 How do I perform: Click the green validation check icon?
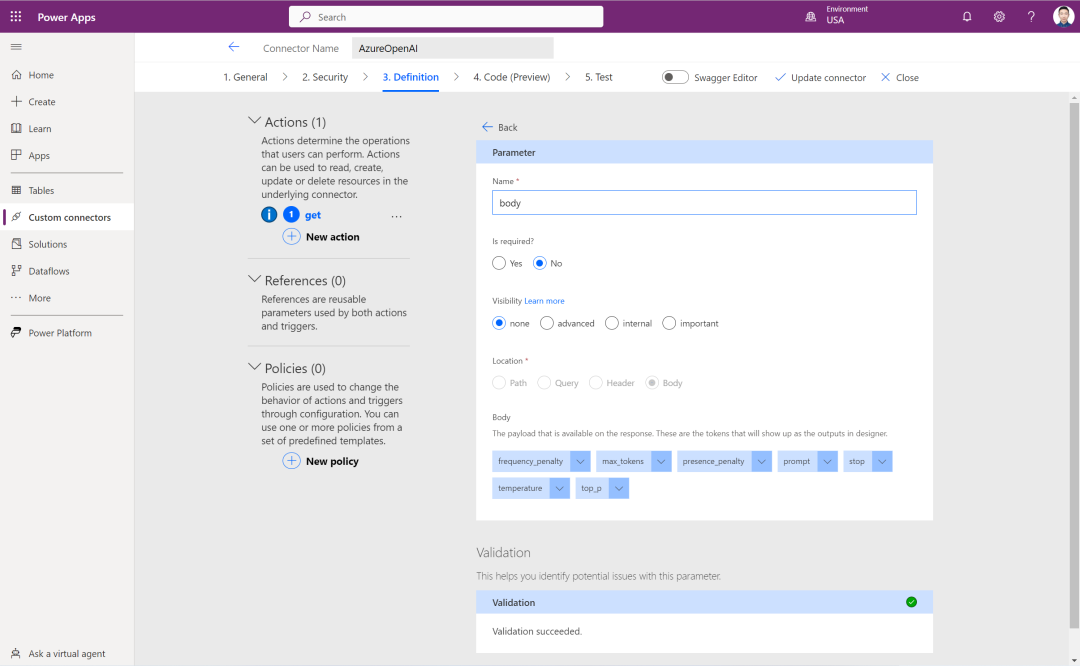pos(911,602)
